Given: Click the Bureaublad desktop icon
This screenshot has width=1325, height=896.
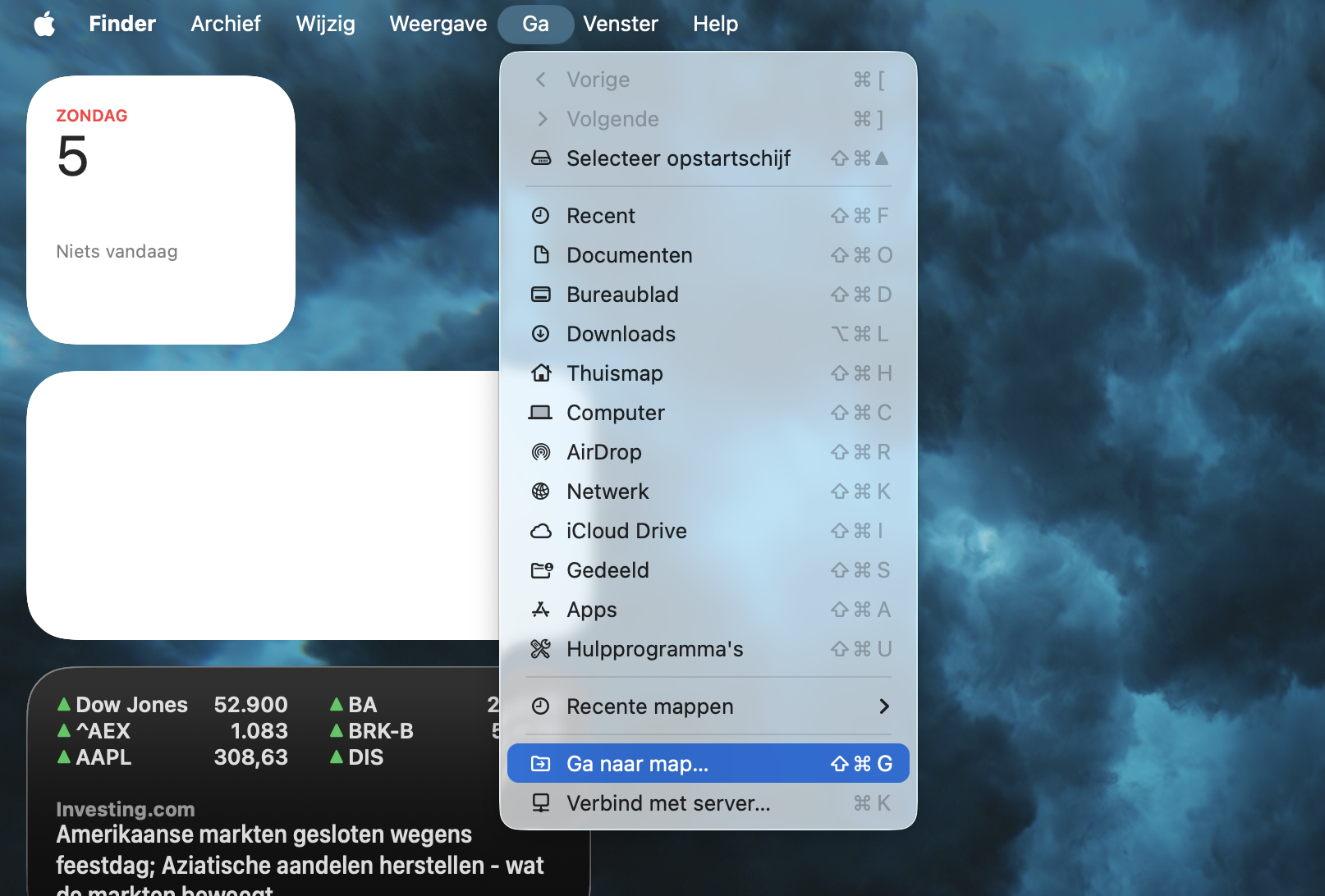Looking at the screenshot, I should click(x=540, y=295).
